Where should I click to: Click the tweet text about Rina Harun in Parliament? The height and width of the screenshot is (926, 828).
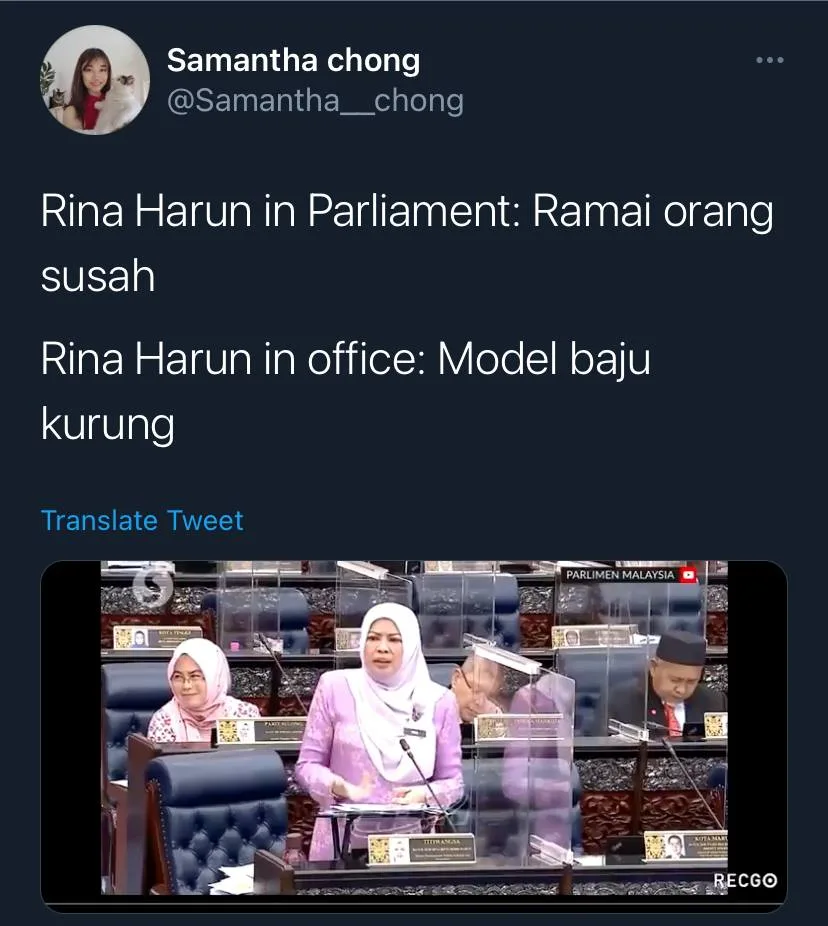[407, 243]
